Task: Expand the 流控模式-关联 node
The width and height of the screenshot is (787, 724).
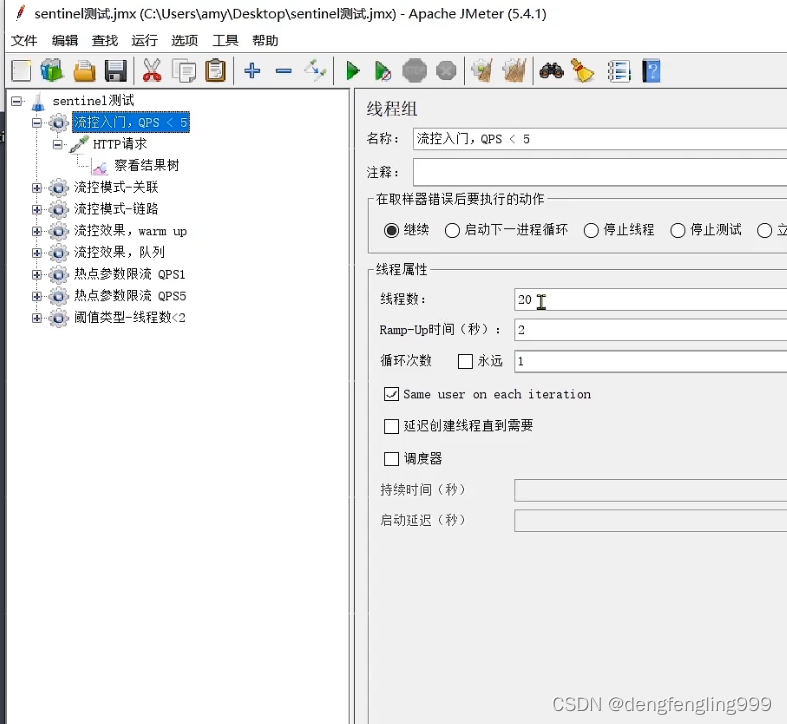Action: (37, 188)
